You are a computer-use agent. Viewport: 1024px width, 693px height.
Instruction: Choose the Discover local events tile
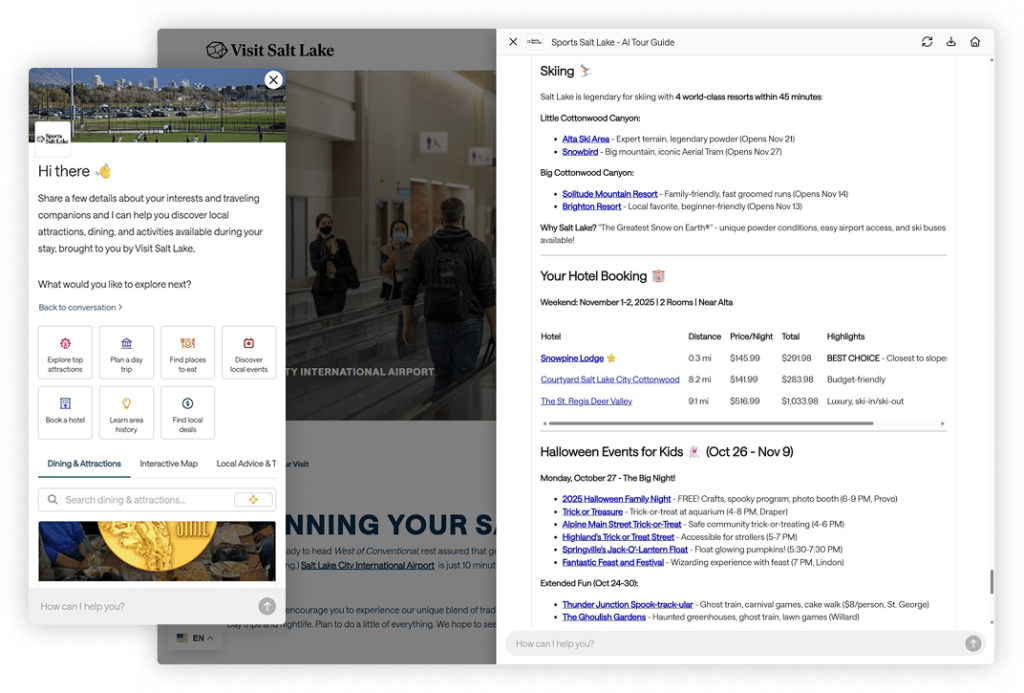click(249, 353)
